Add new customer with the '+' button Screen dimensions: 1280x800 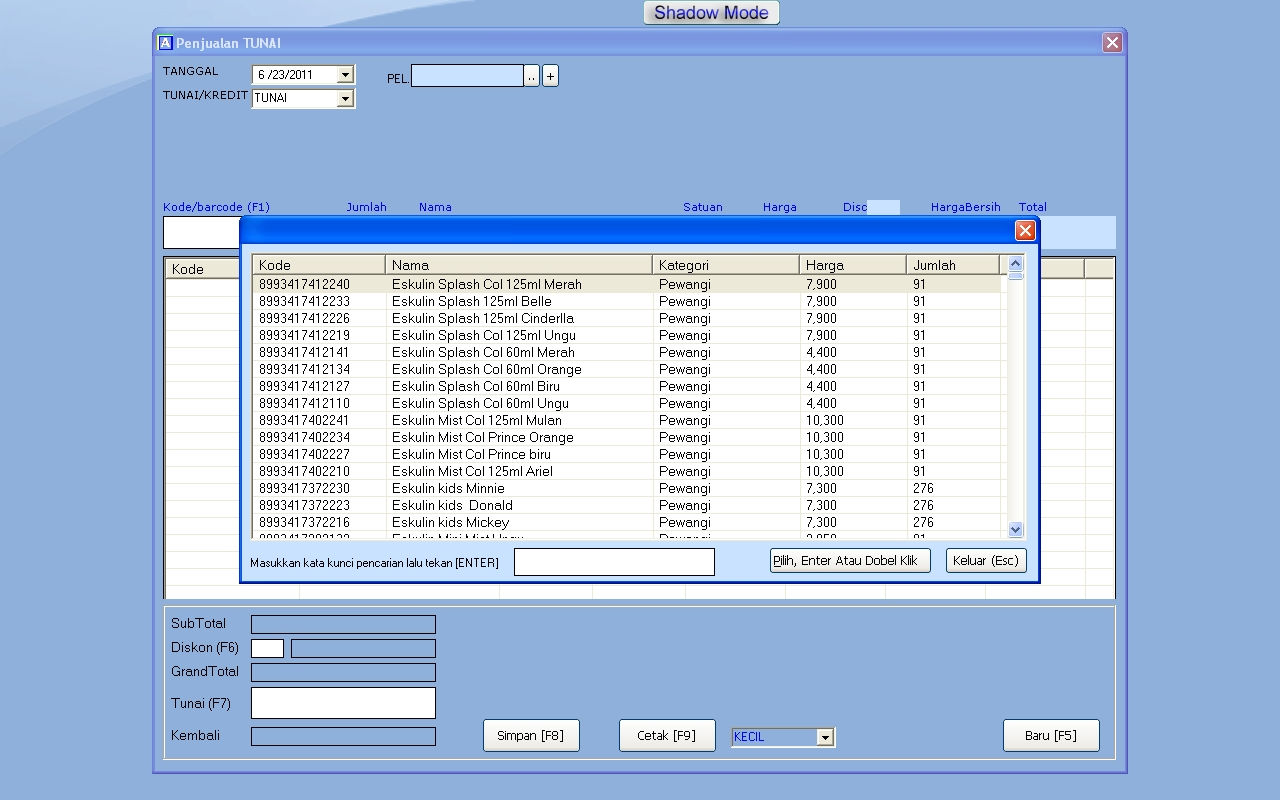[x=550, y=76]
